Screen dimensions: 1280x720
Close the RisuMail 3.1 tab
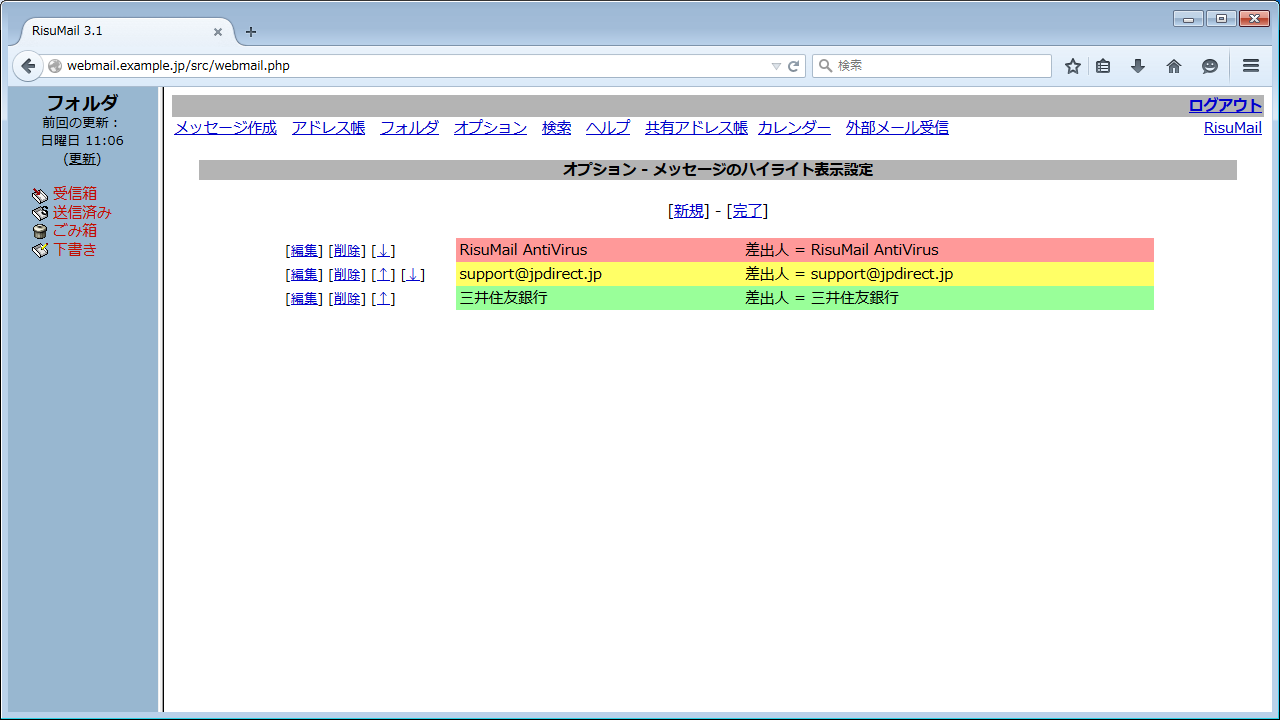tap(218, 32)
